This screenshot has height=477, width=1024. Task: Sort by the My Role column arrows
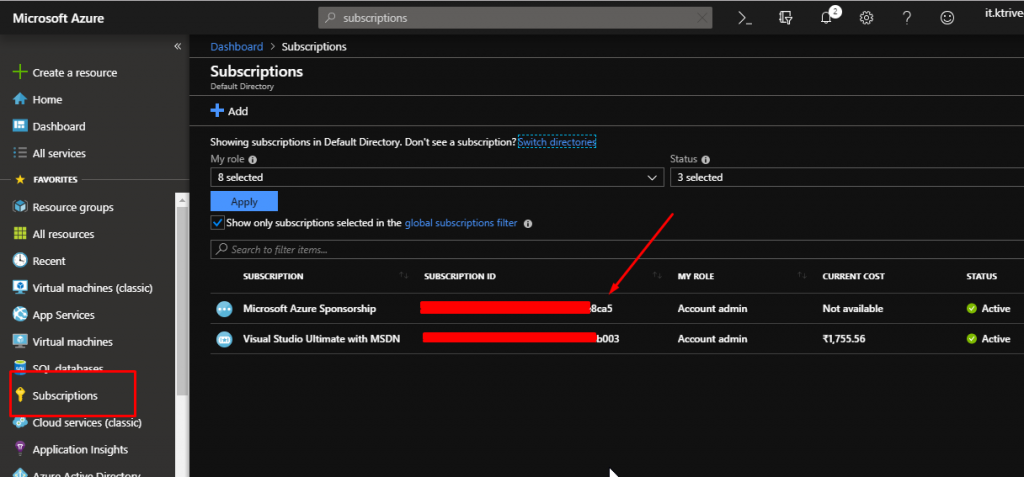[x=802, y=276]
